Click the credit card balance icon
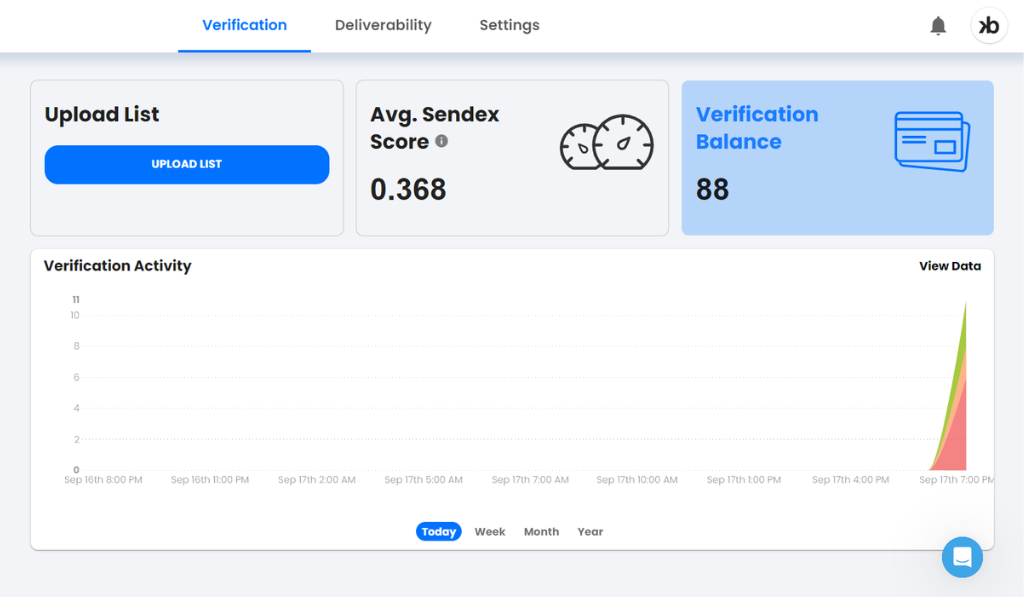Viewport: 1024px width, 597px height. [x=932, y=141]
